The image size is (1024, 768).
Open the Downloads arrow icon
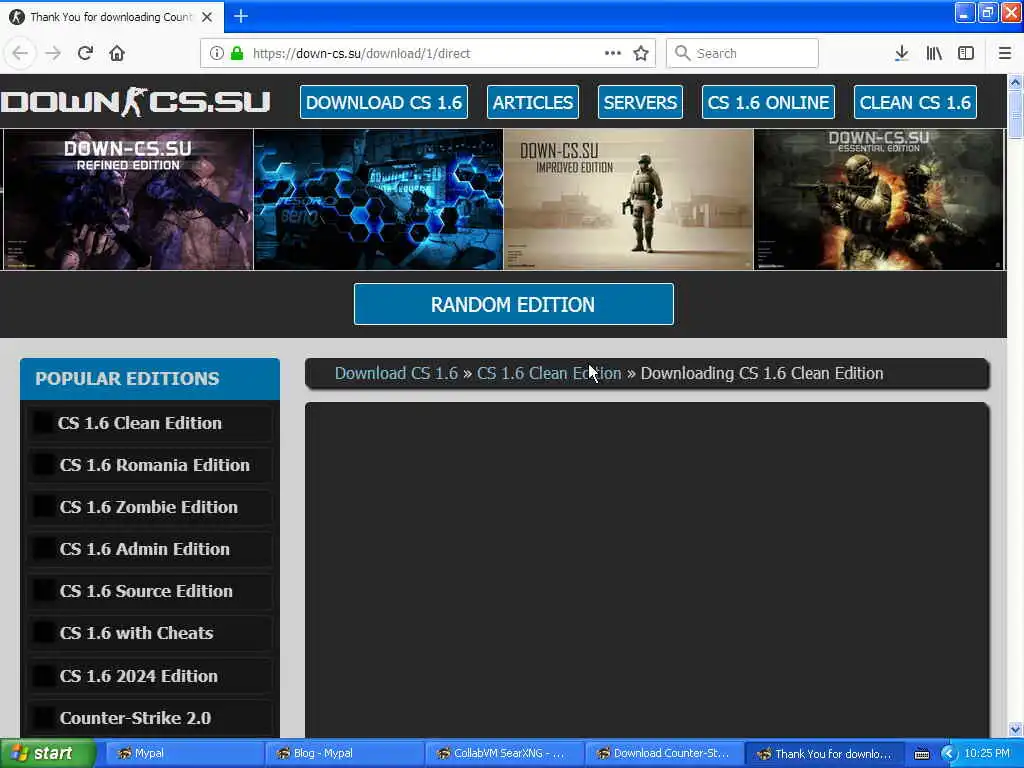click(901, 54)
